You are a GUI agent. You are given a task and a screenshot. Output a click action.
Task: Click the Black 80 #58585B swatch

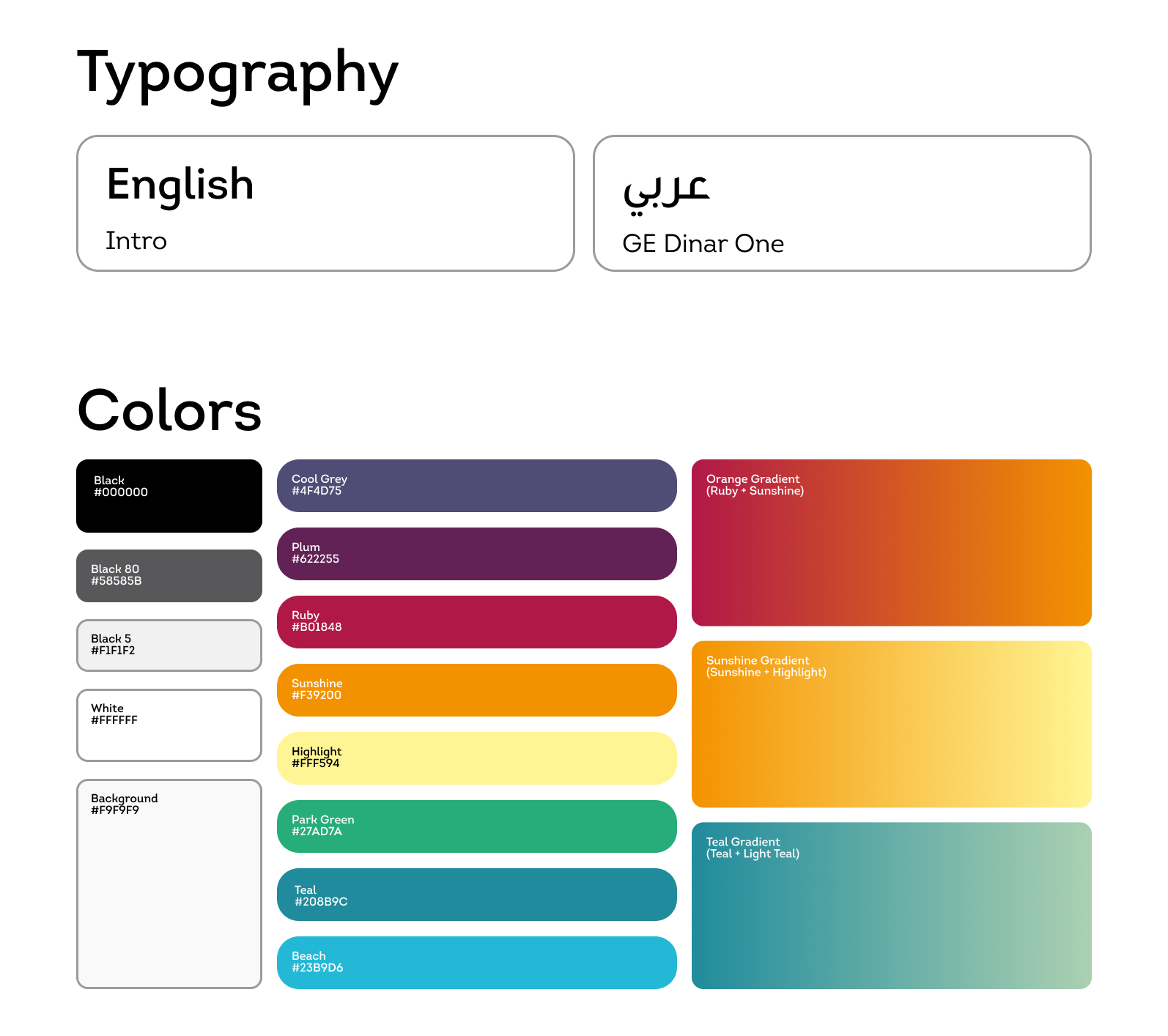(x=169, y=576)
